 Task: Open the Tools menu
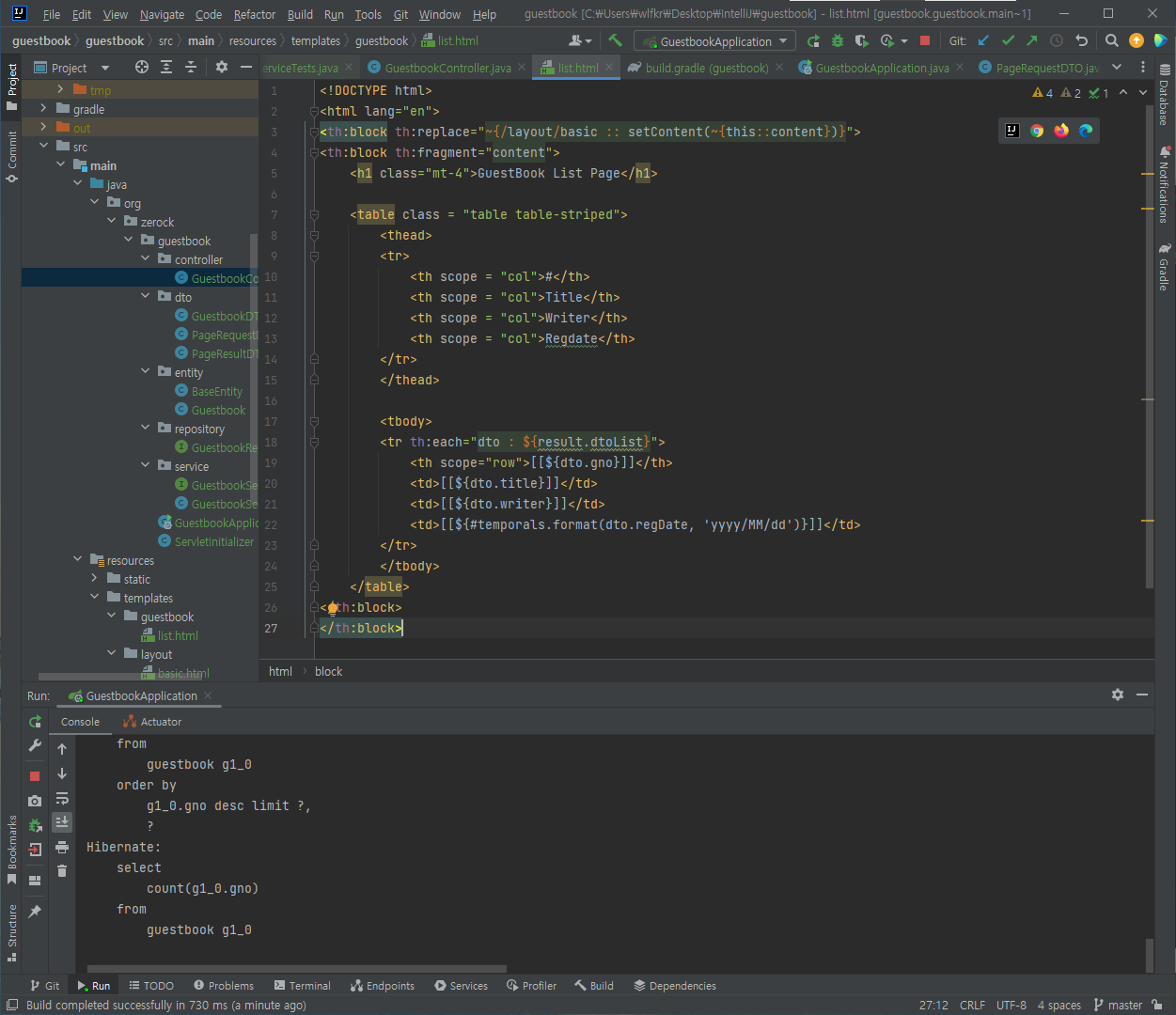(x=368, y=14)
